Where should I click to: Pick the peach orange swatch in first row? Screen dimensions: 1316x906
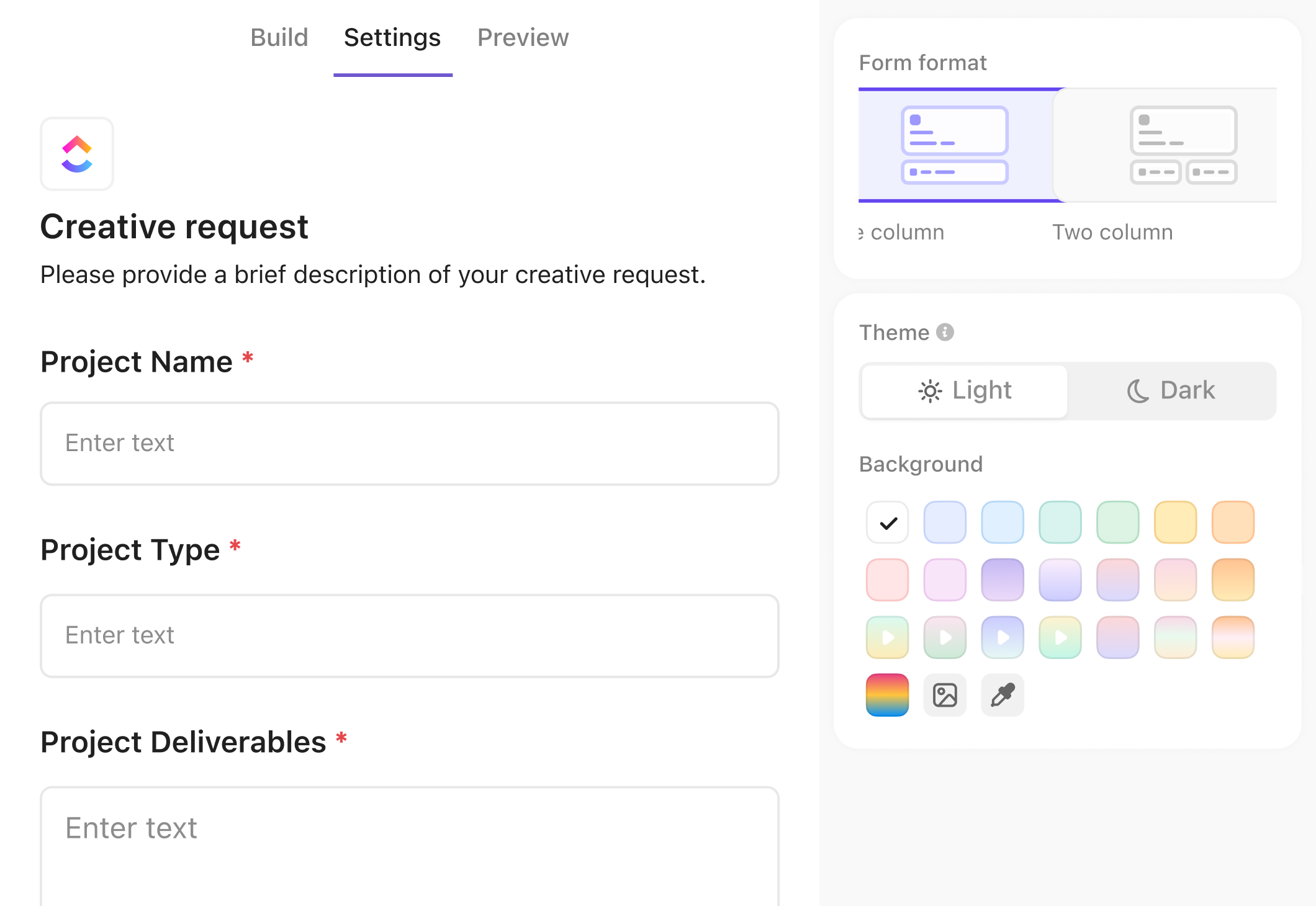click(1233, 523)
